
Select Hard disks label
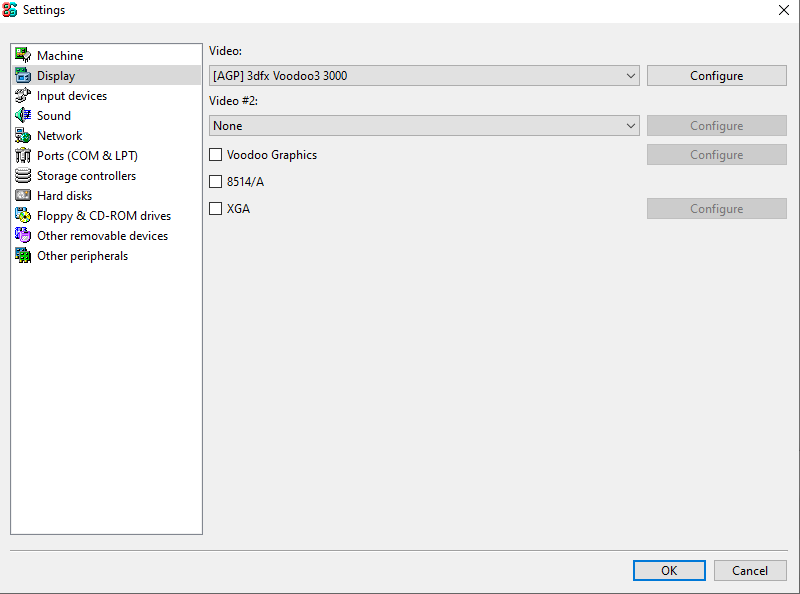(65, 196)
